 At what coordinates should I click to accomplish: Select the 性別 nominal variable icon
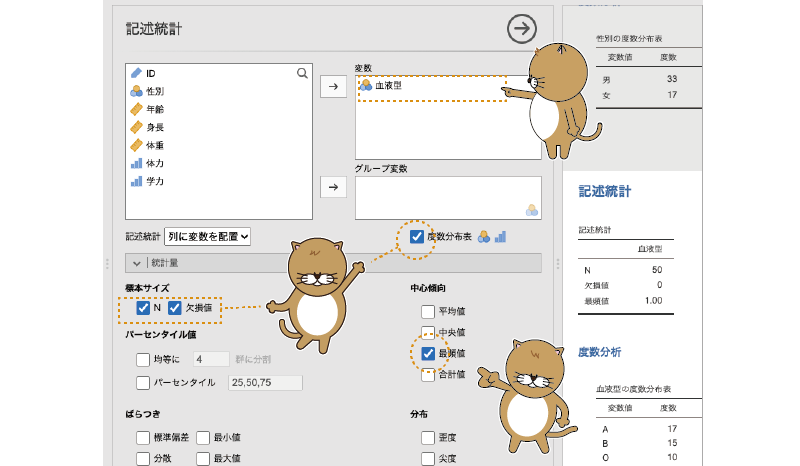pyautogui.click(x=136, y=91)
